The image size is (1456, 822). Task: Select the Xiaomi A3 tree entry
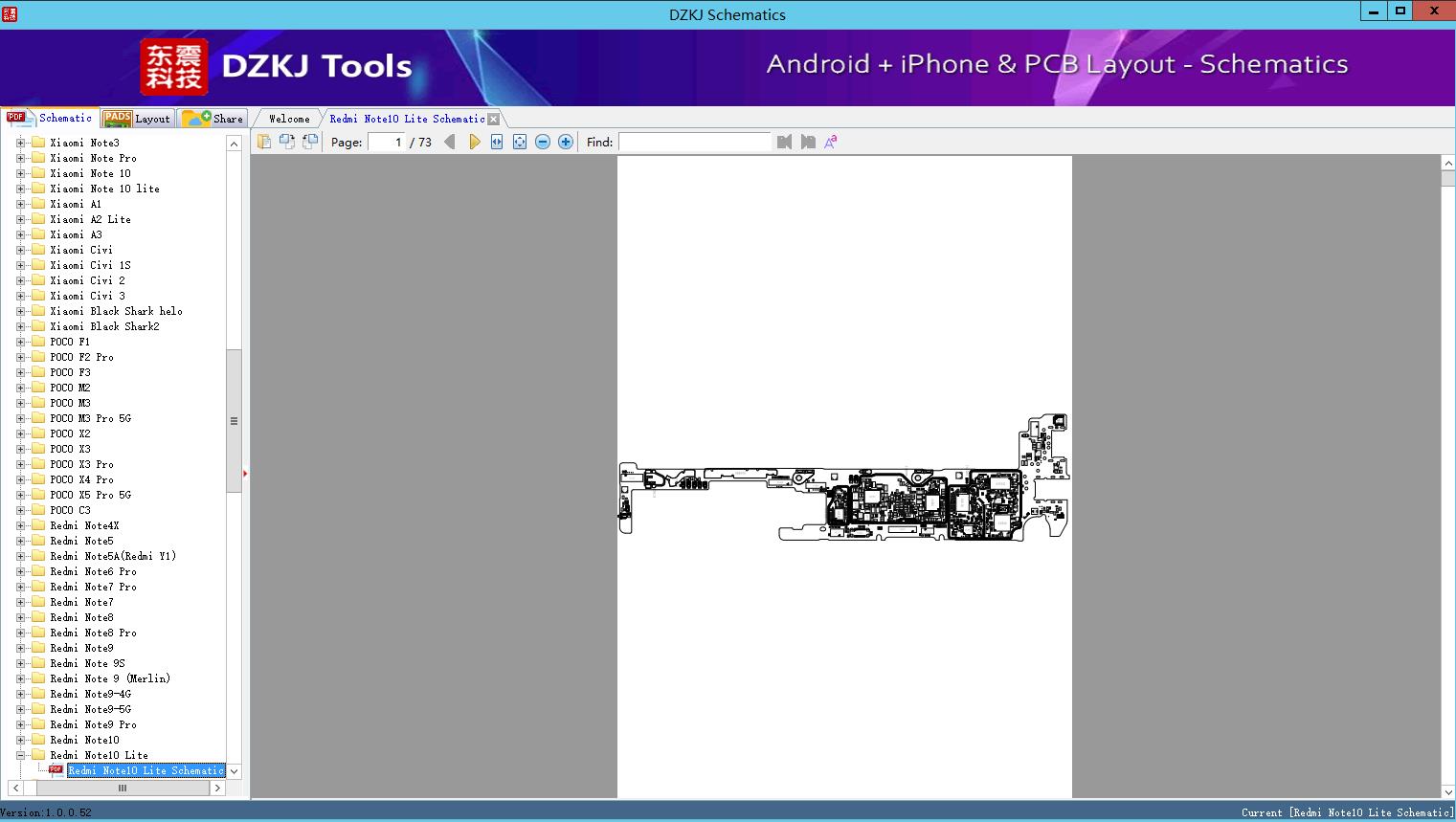pyautogui.click(x=76, y=234)
